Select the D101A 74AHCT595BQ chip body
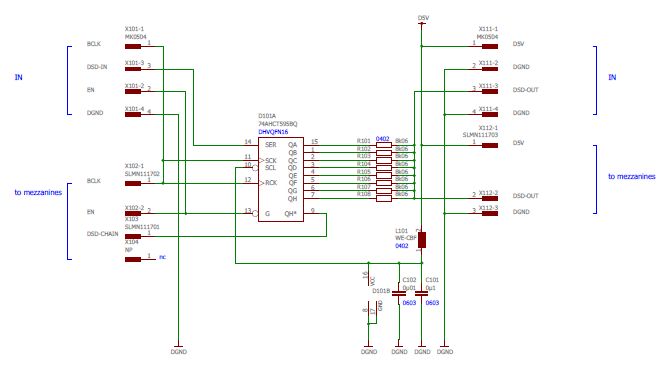 [281, 179]
